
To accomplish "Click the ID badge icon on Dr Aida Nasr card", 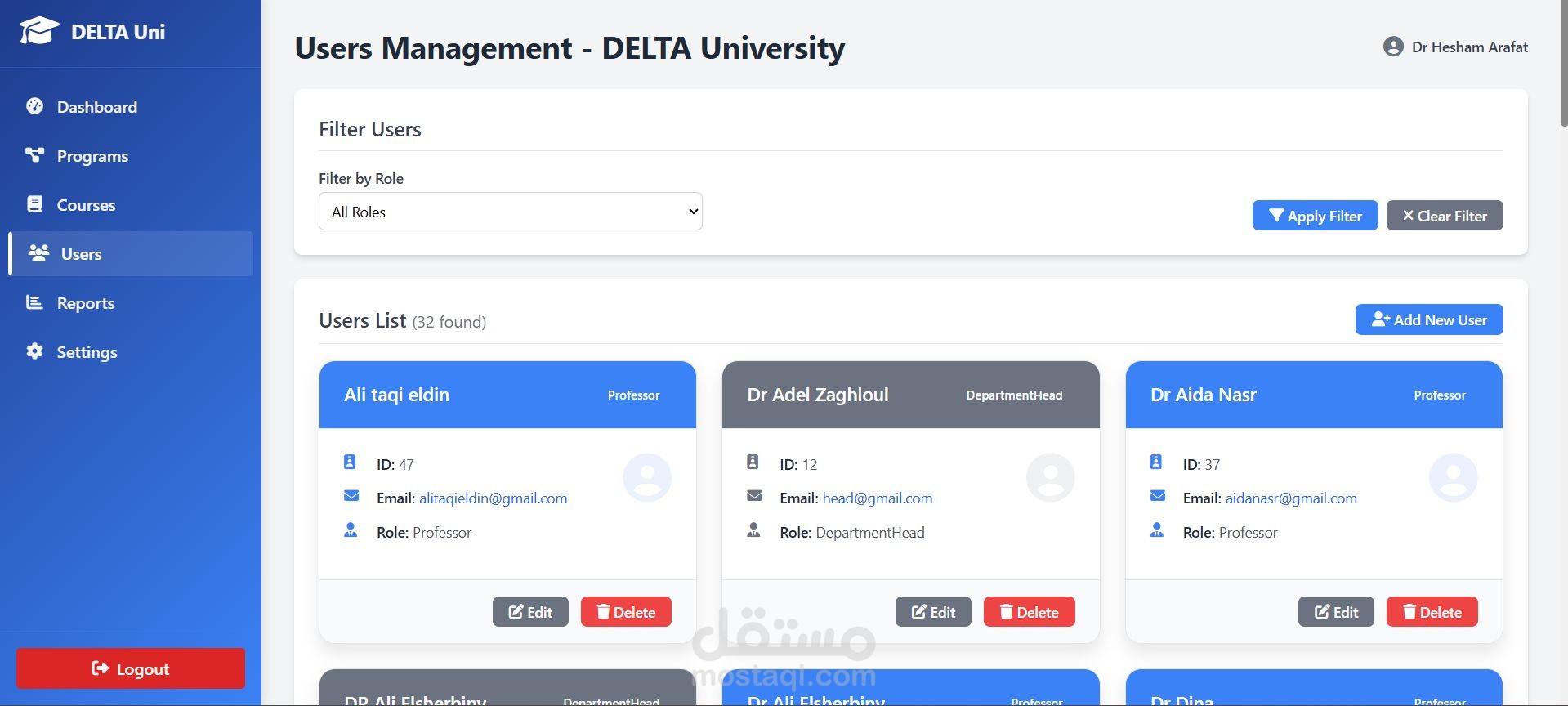I will click(x=1156, y=462).
